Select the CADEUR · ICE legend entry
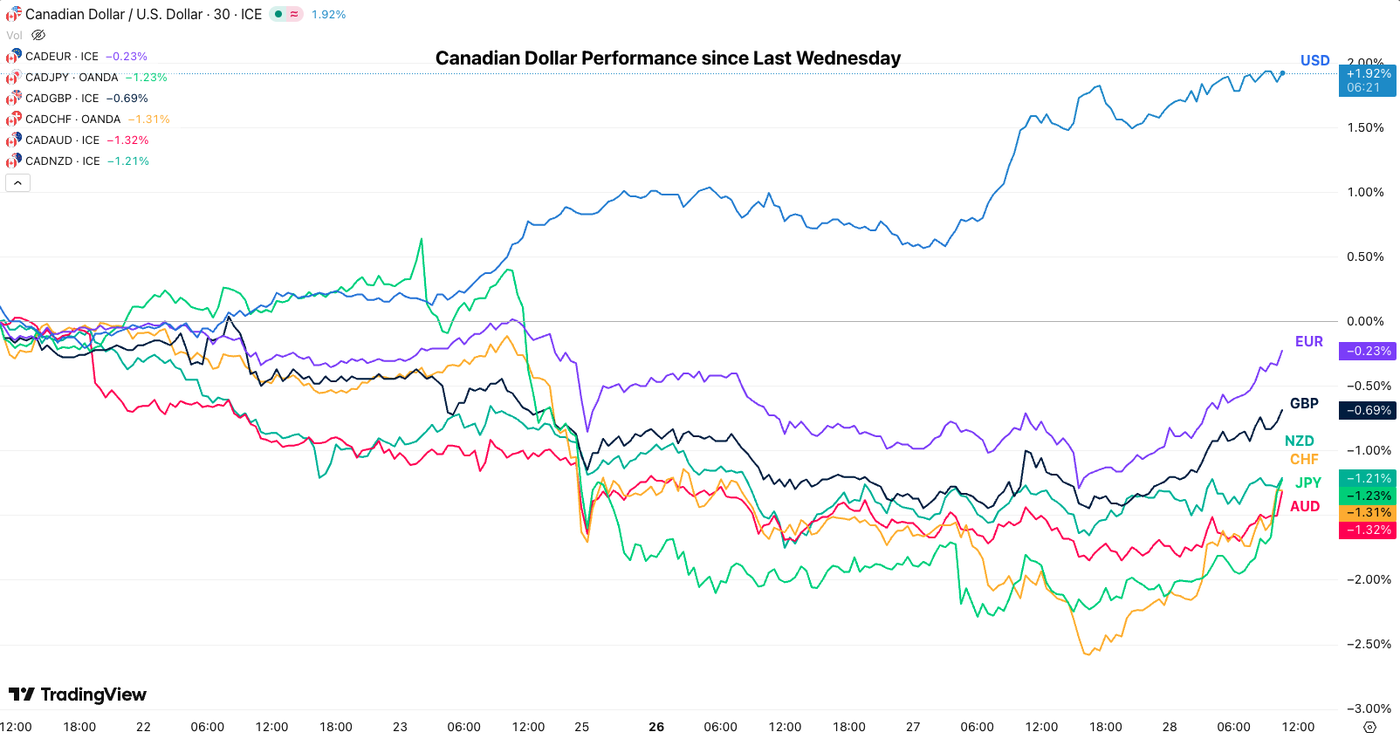This screenshot has width=1400, height=739. 60,56
